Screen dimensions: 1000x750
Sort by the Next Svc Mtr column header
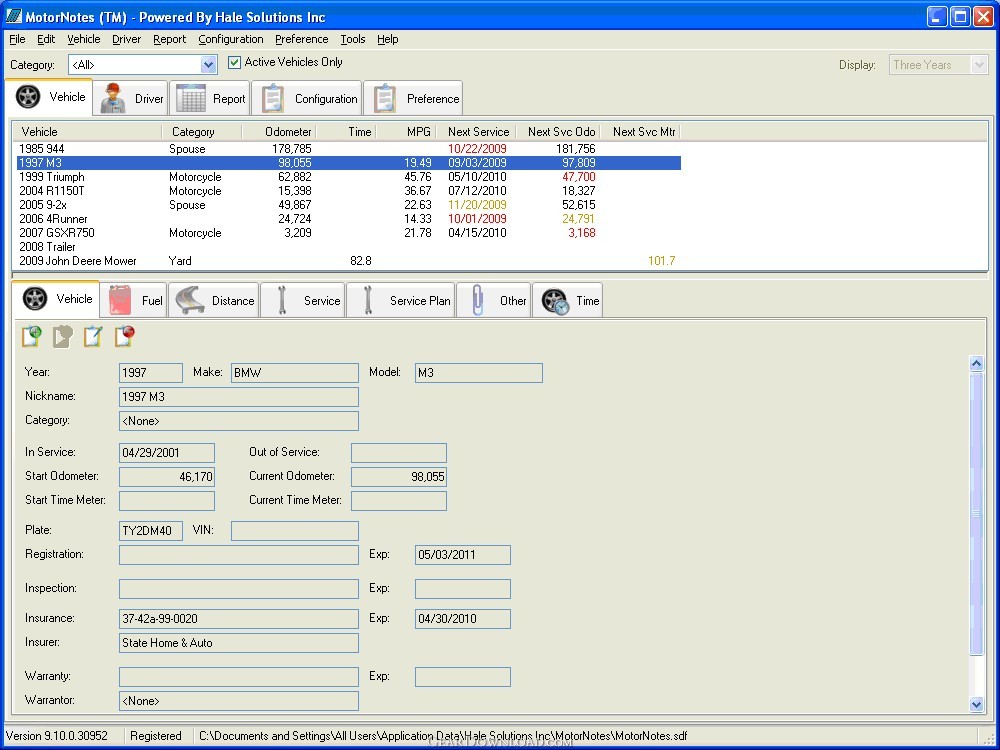pyautogui.click(x=641, y=132)
